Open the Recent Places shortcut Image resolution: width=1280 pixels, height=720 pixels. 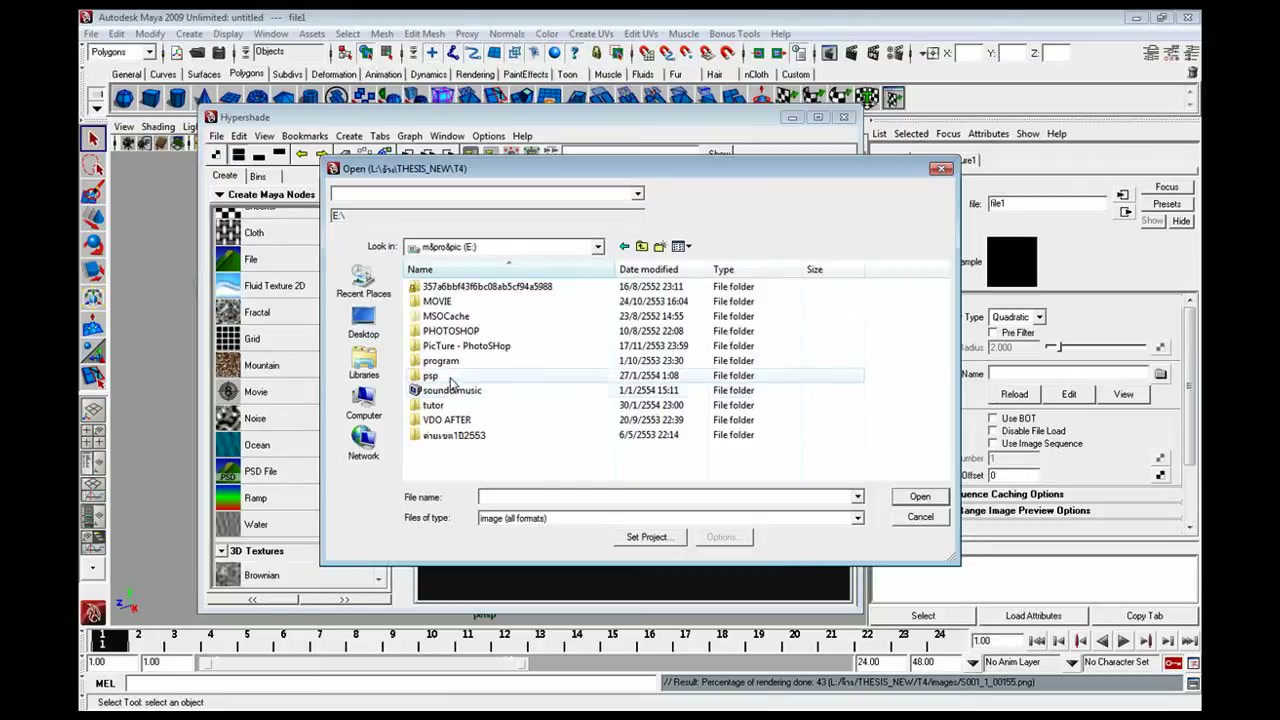(363, 281)
